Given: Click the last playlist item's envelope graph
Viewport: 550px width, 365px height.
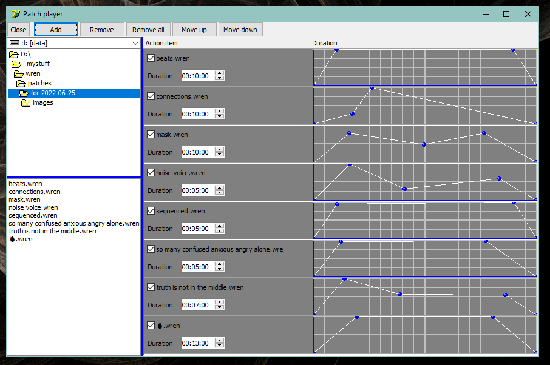Looking at the screenshot, I should click(425, 335).
